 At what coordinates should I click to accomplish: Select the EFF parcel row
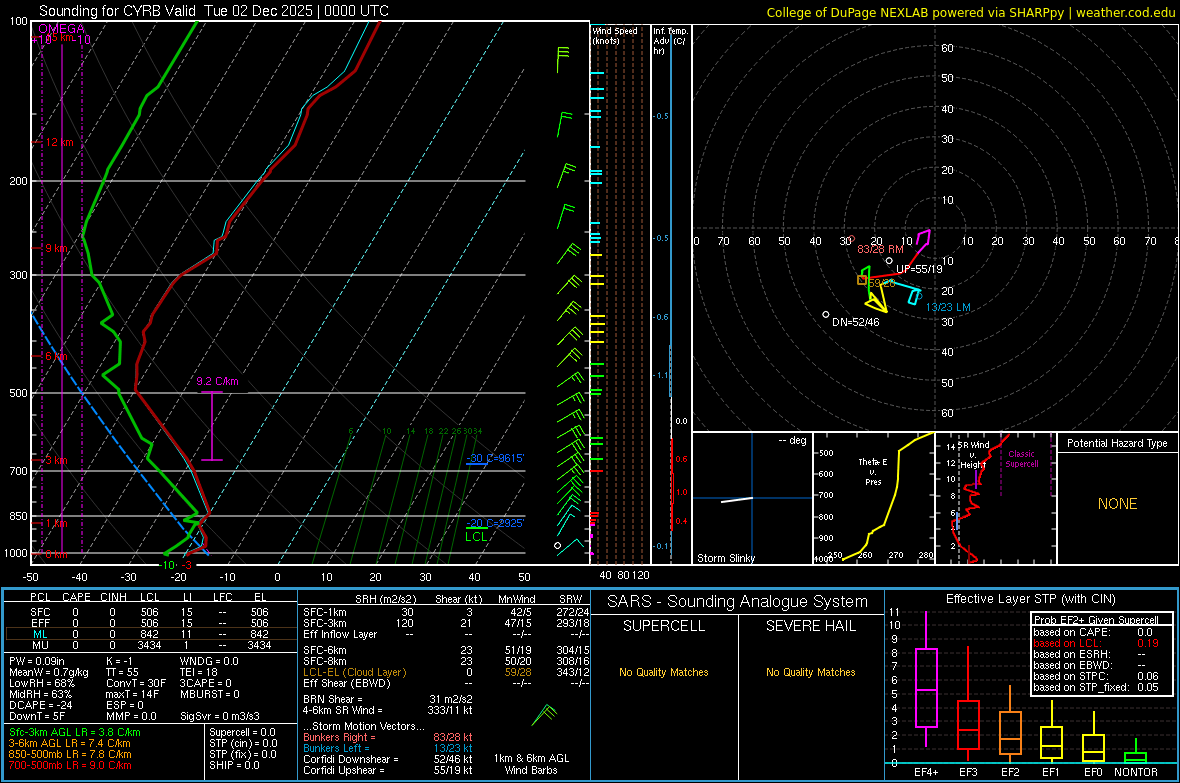(x=150, y=623)
